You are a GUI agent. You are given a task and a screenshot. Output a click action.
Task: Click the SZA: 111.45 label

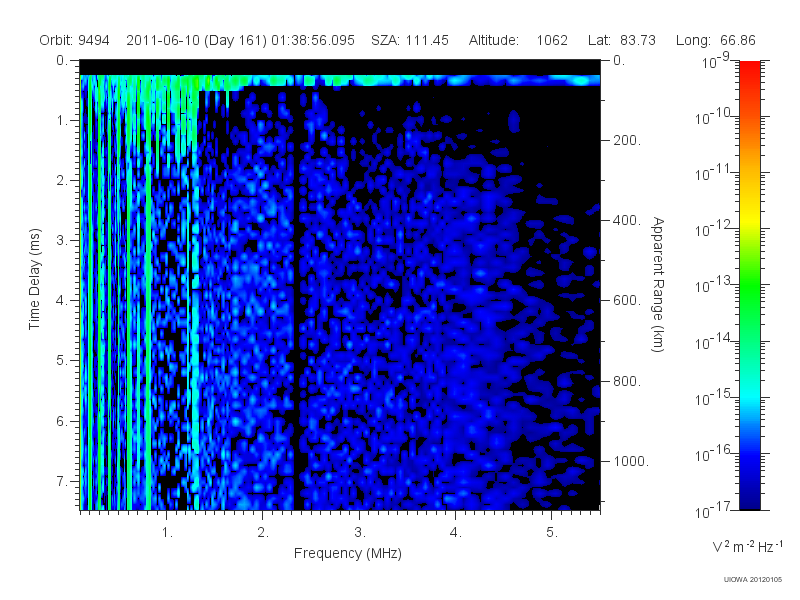pyautogui.click(x=410, y=40)
